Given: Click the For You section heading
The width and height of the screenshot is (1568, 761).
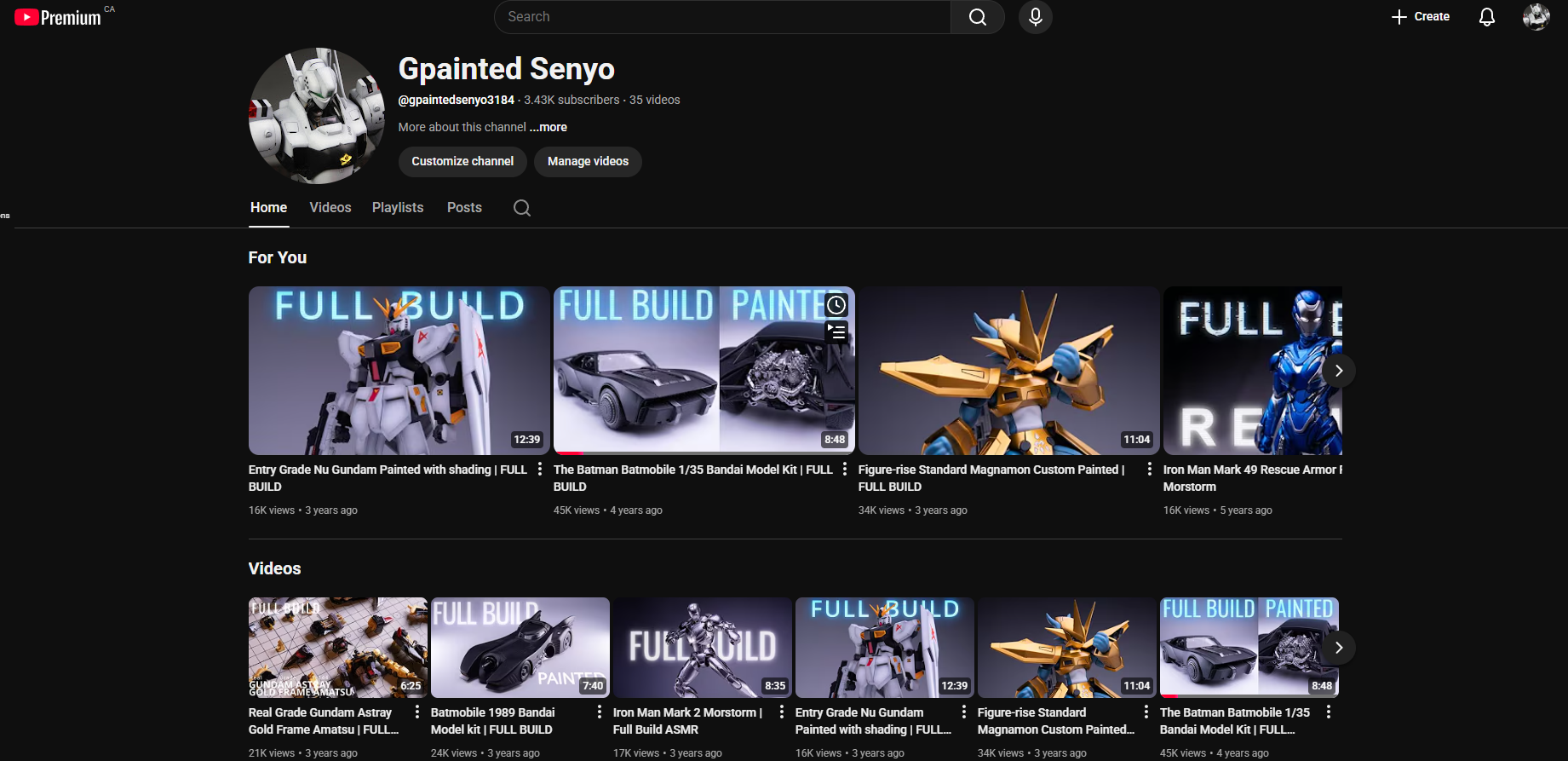Looking at the screenshot, I should 278,257.
